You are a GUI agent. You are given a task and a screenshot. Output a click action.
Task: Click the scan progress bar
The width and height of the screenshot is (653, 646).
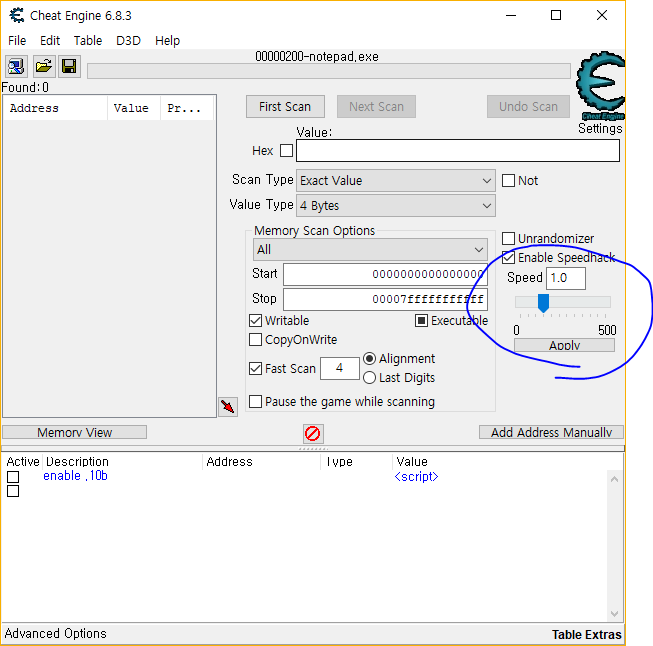pos(329,71)
